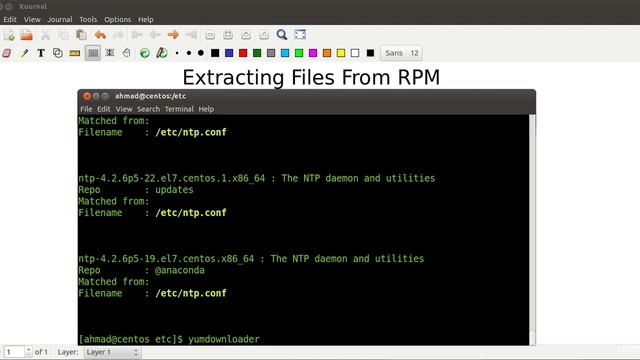
Task: Select the Highlighter tool
Action: click(x=24, y=53)
